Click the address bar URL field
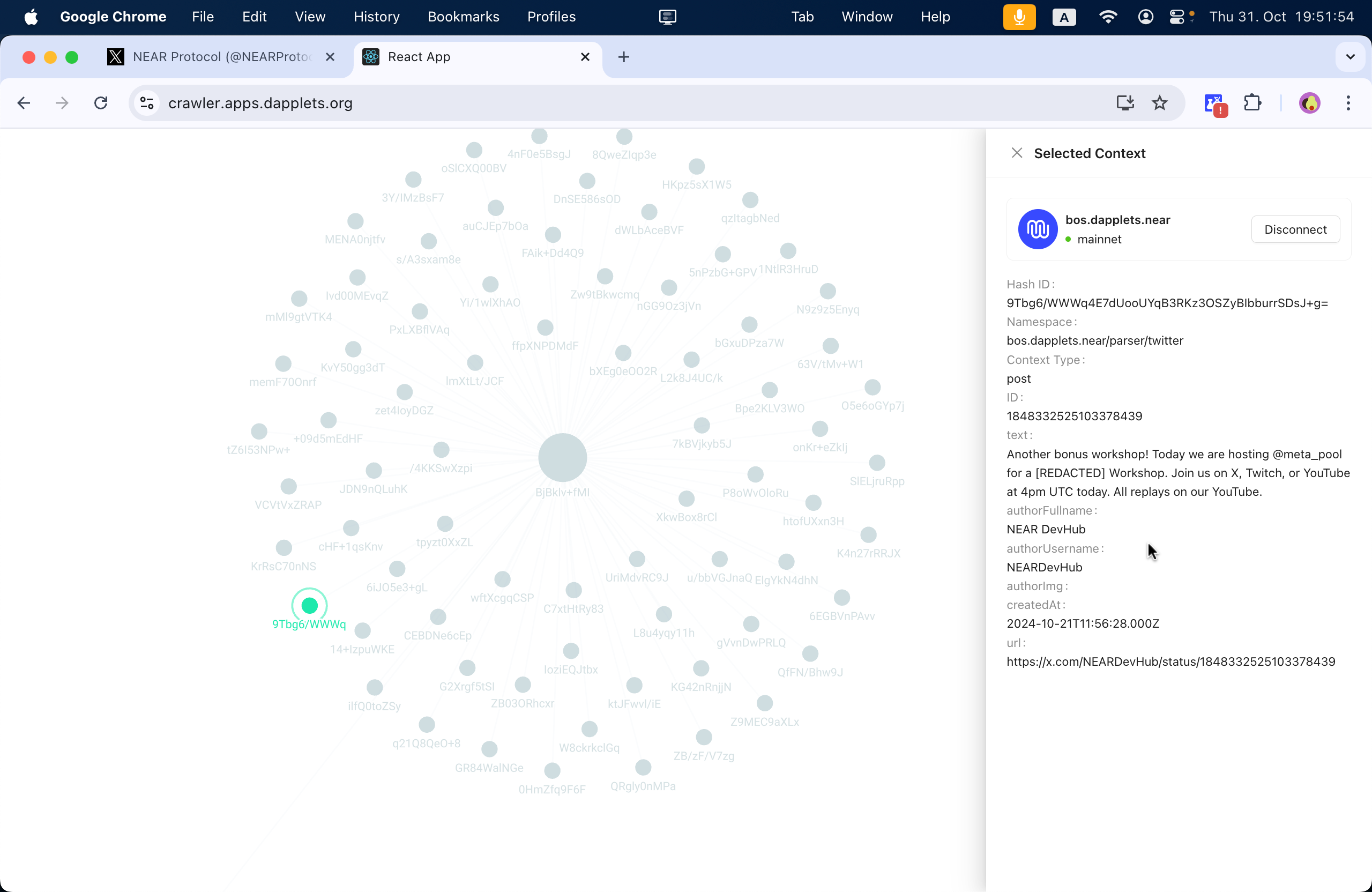This screenshot has width=1372, height=892. 577,103
